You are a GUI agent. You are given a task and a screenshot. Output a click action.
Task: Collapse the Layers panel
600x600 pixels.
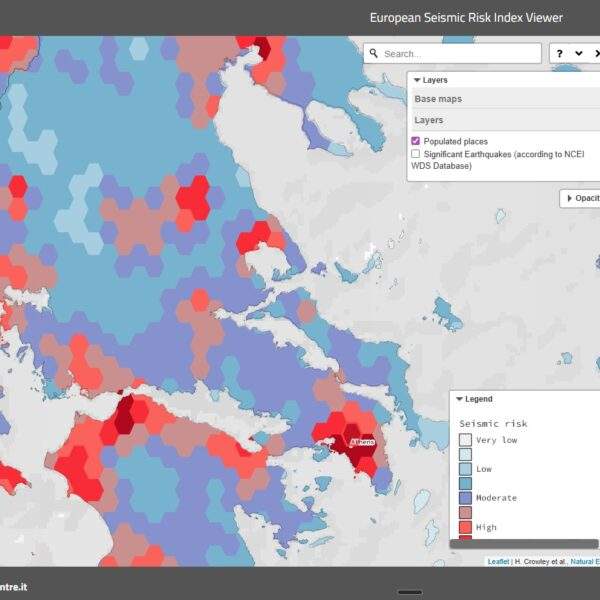pyautogui.click(x=416, y=80)
